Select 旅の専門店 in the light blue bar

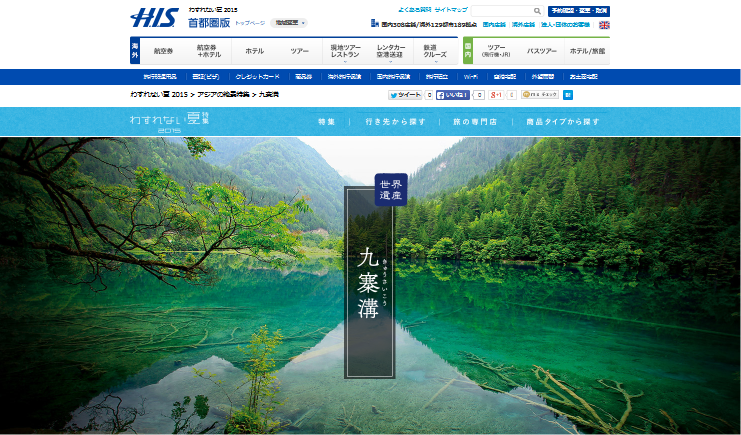(475, 122)
